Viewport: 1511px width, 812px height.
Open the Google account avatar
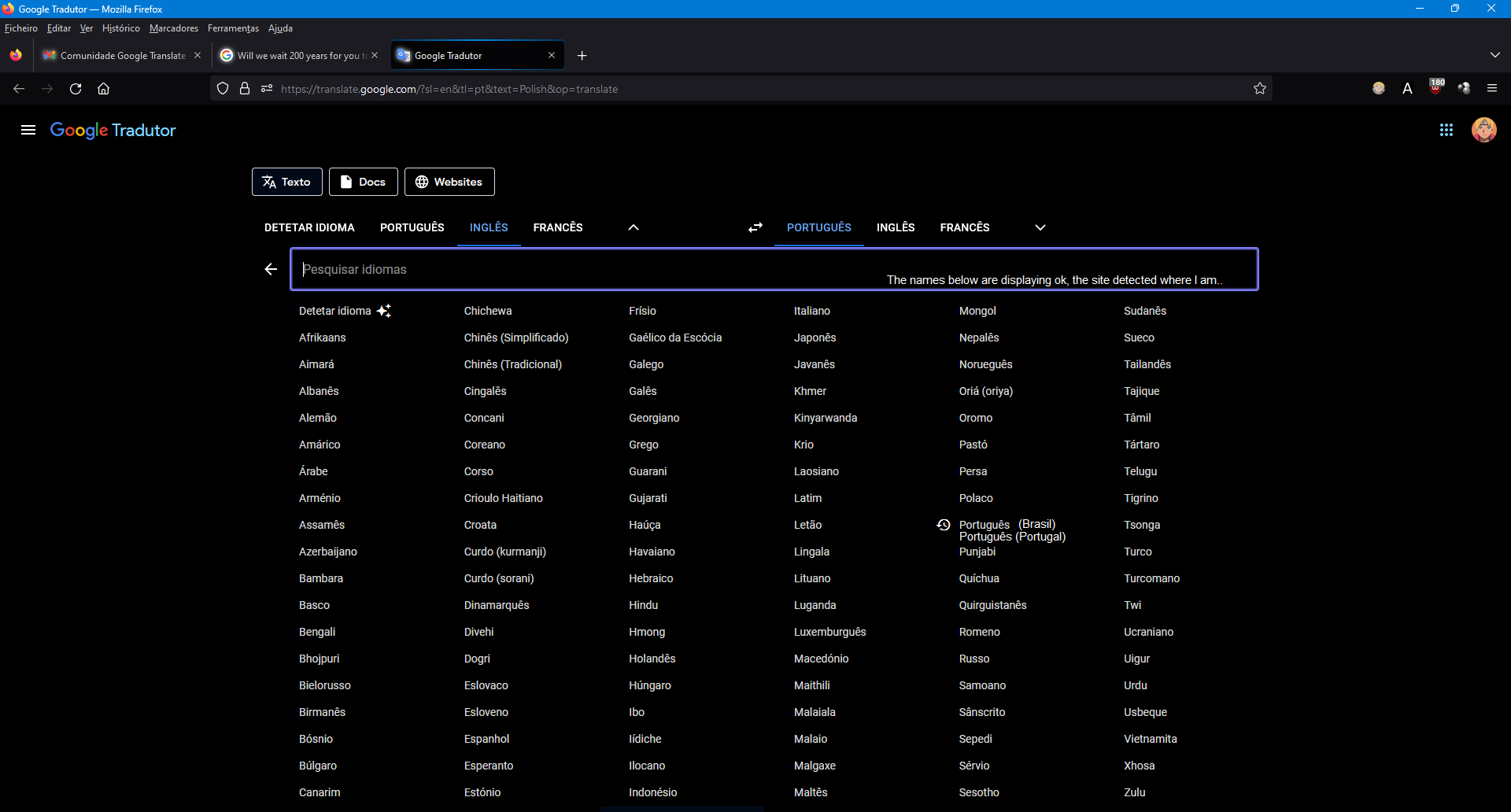1483,130
